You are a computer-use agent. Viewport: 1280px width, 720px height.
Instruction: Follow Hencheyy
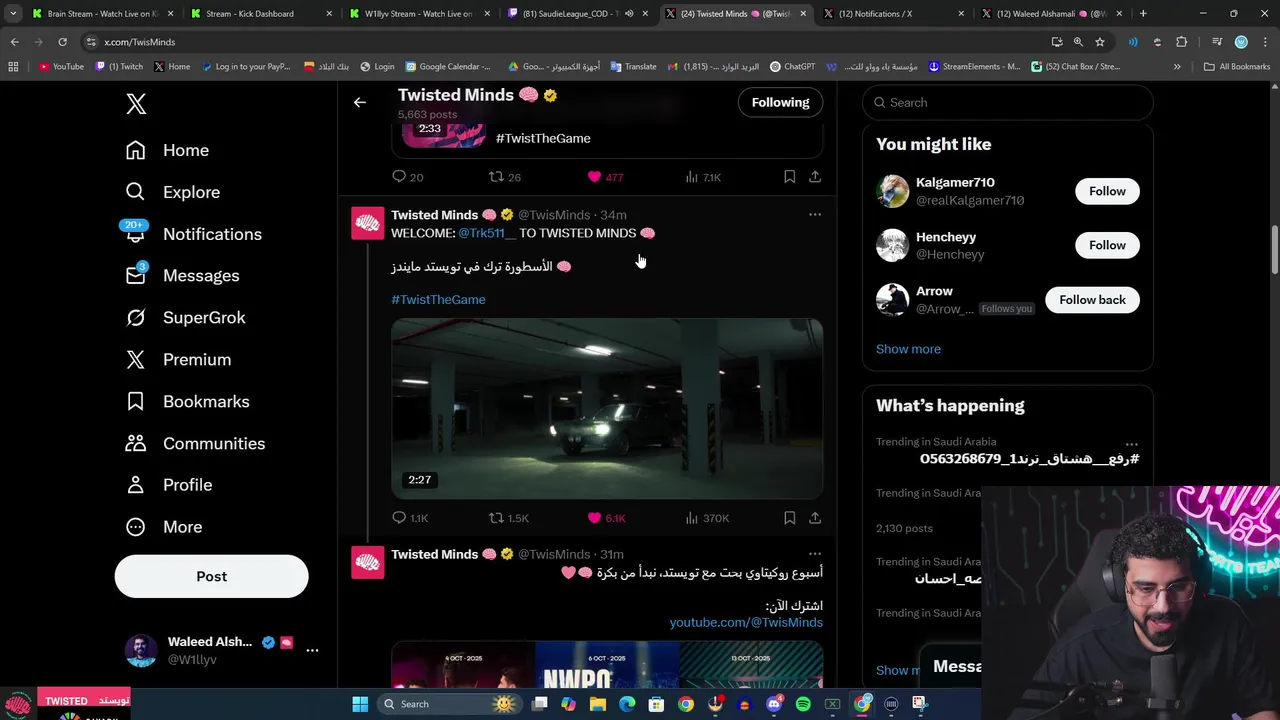1107,245
